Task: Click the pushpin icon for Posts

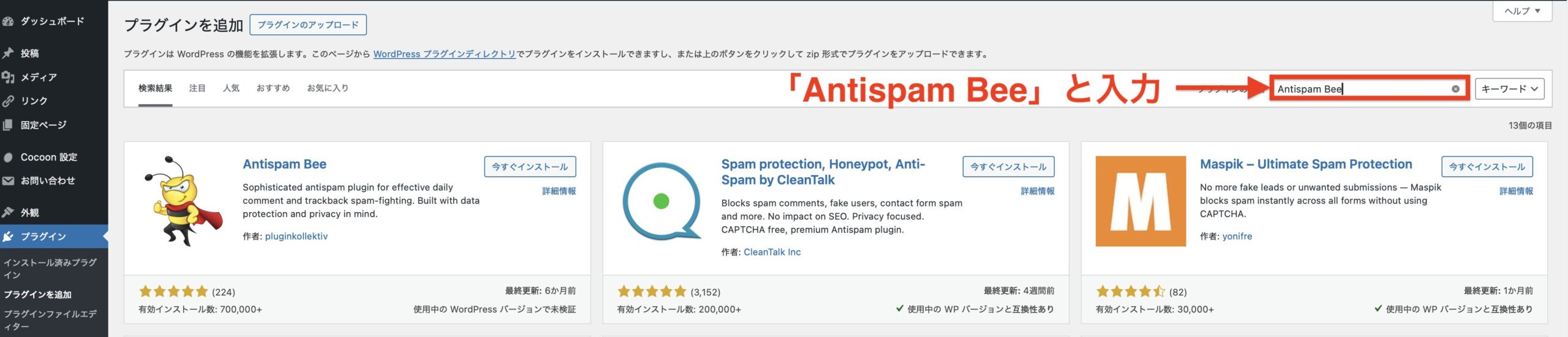Action: point(8,53)
